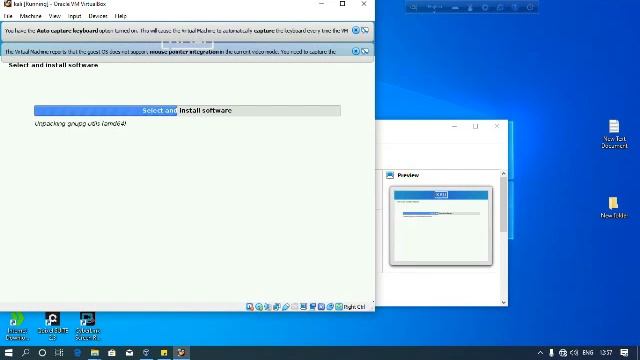Open the network tray icon
Viewport: 640px width, 360px height.
pos(563,353)
